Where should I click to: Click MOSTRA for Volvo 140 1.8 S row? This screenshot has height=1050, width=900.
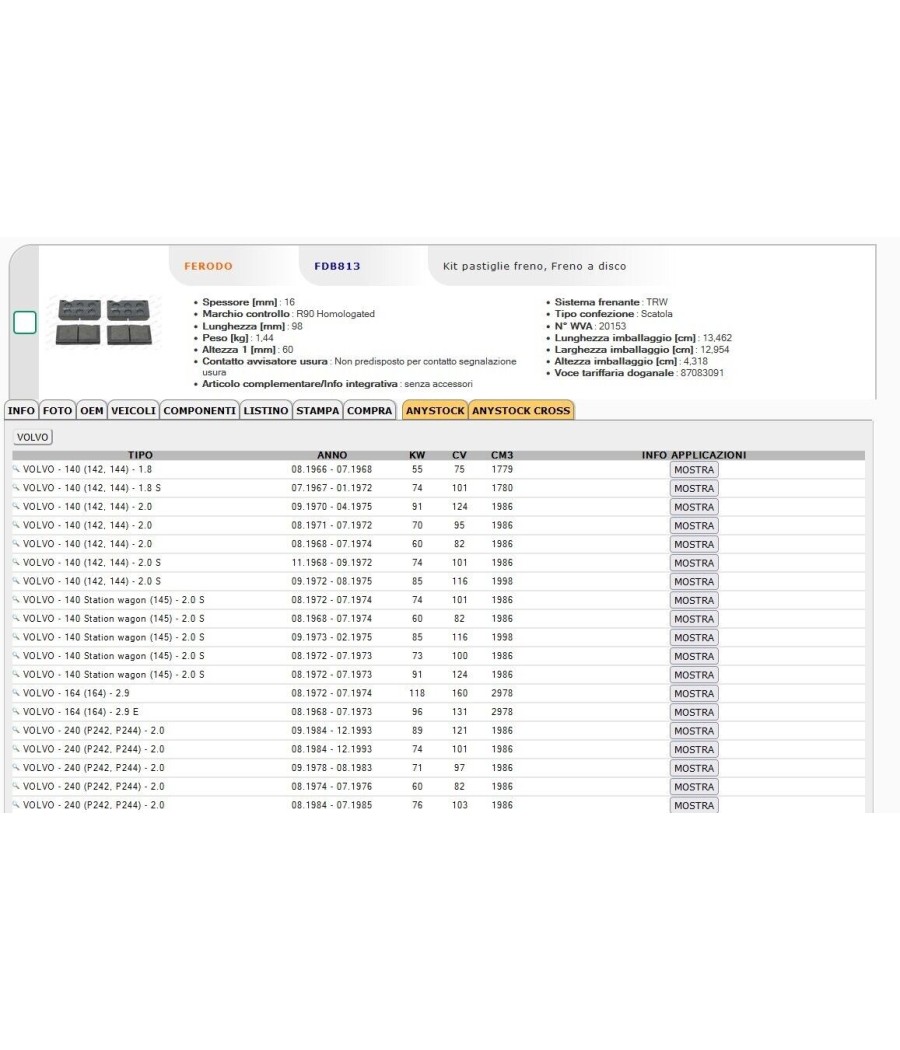[694, 489]
